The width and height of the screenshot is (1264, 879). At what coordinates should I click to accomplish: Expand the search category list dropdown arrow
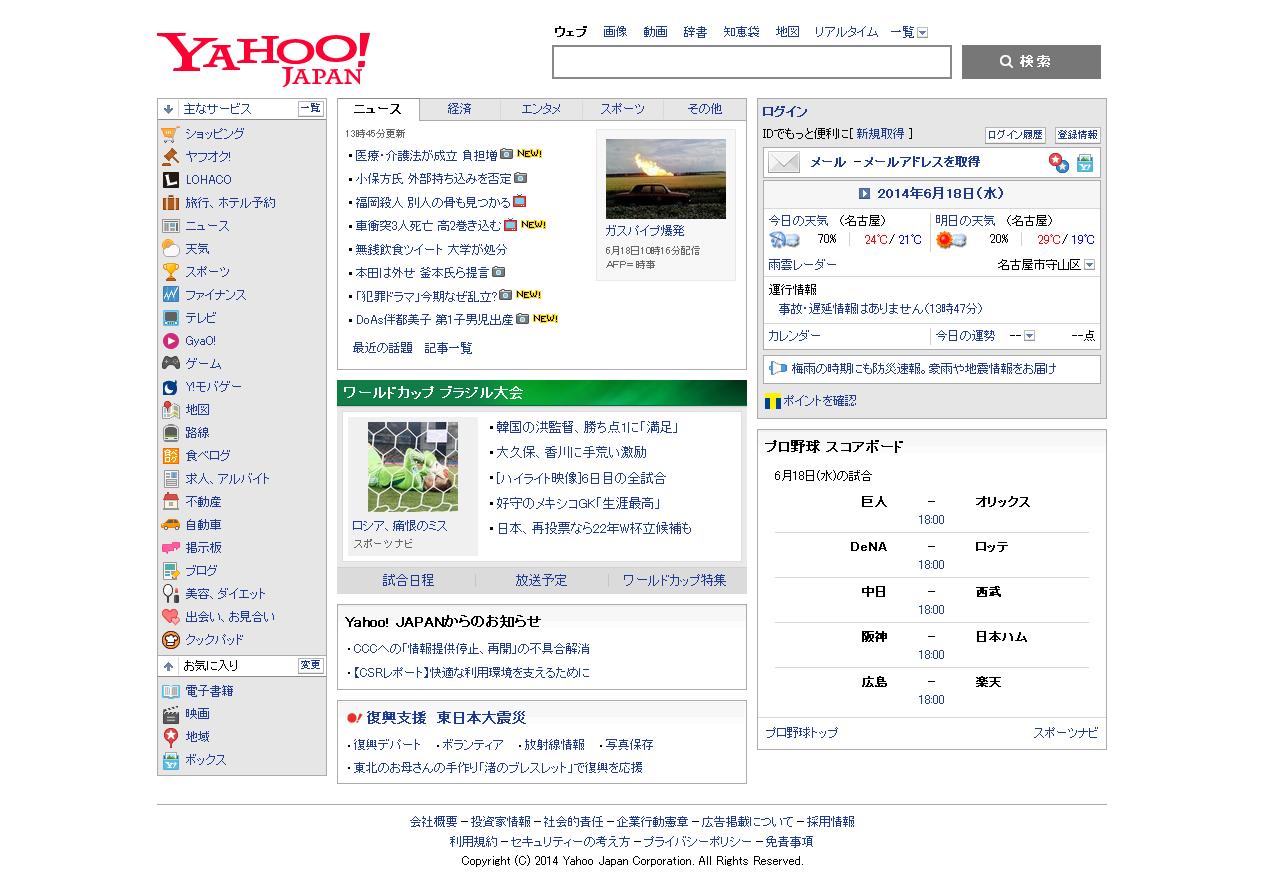click(922, 33)
